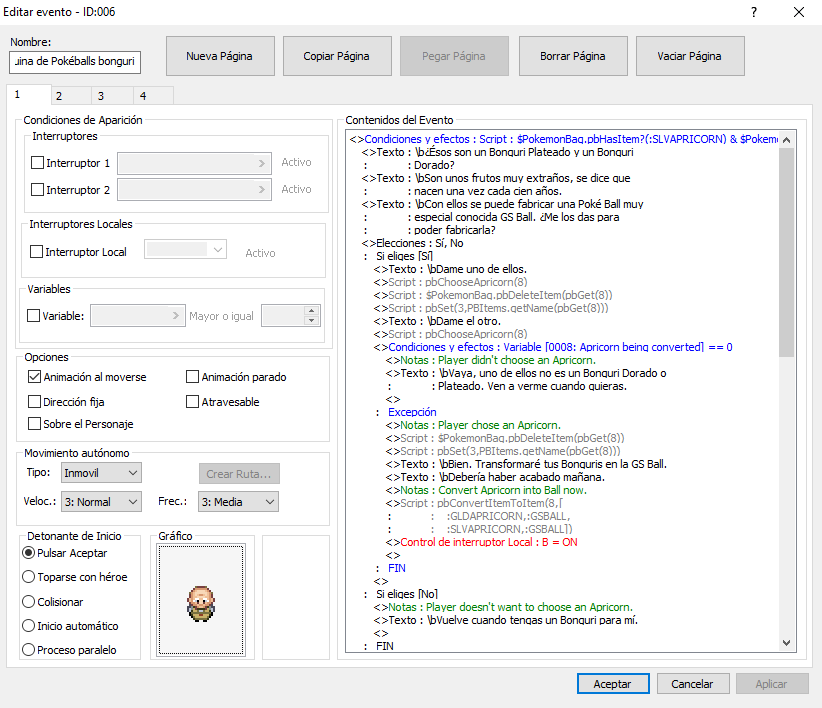
Task: Click scroll down arrow in event contents
Action: 785,643
